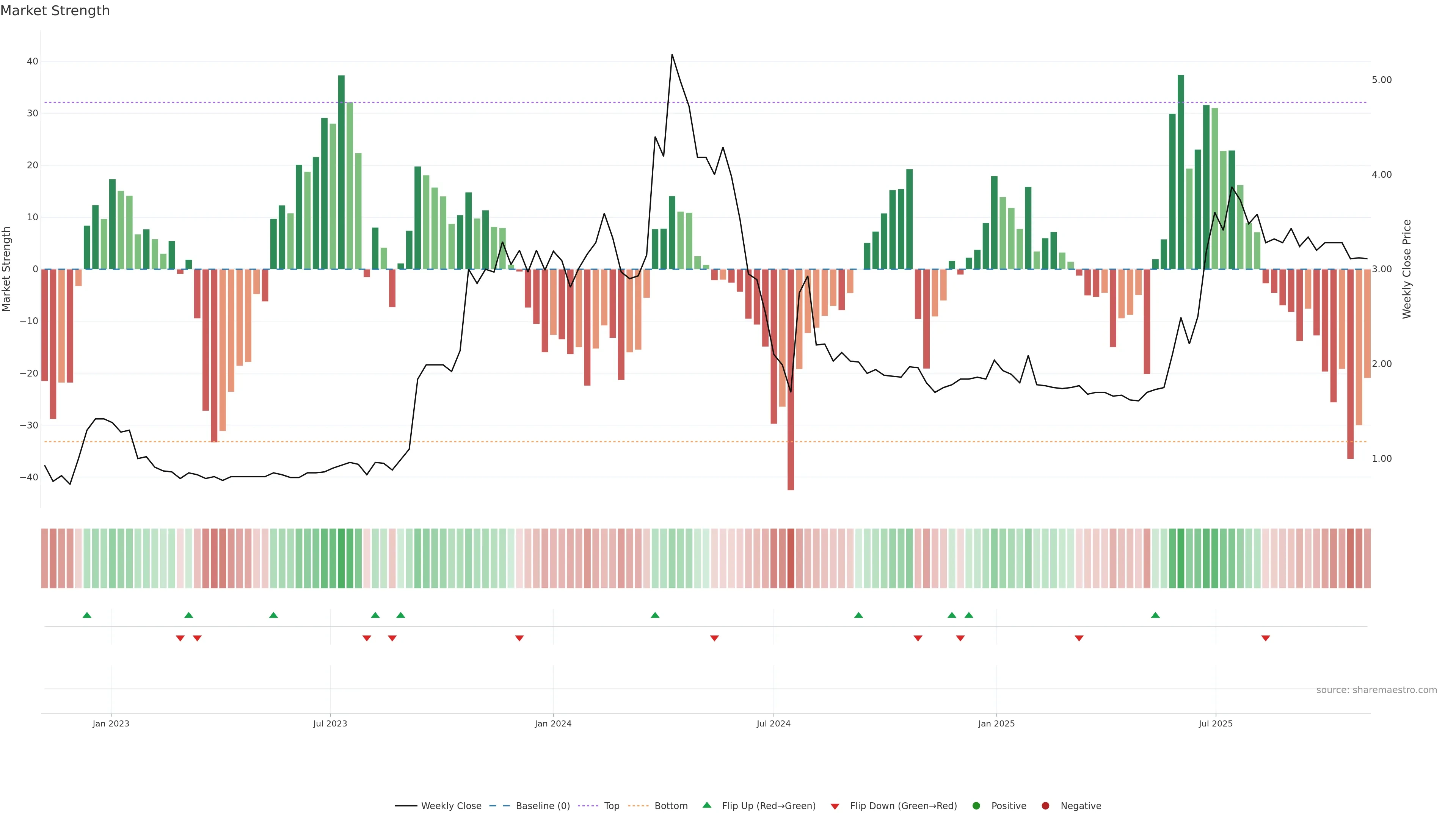Click the weekly close line's highest peak
1456x819 pixels.
point(672,55)
